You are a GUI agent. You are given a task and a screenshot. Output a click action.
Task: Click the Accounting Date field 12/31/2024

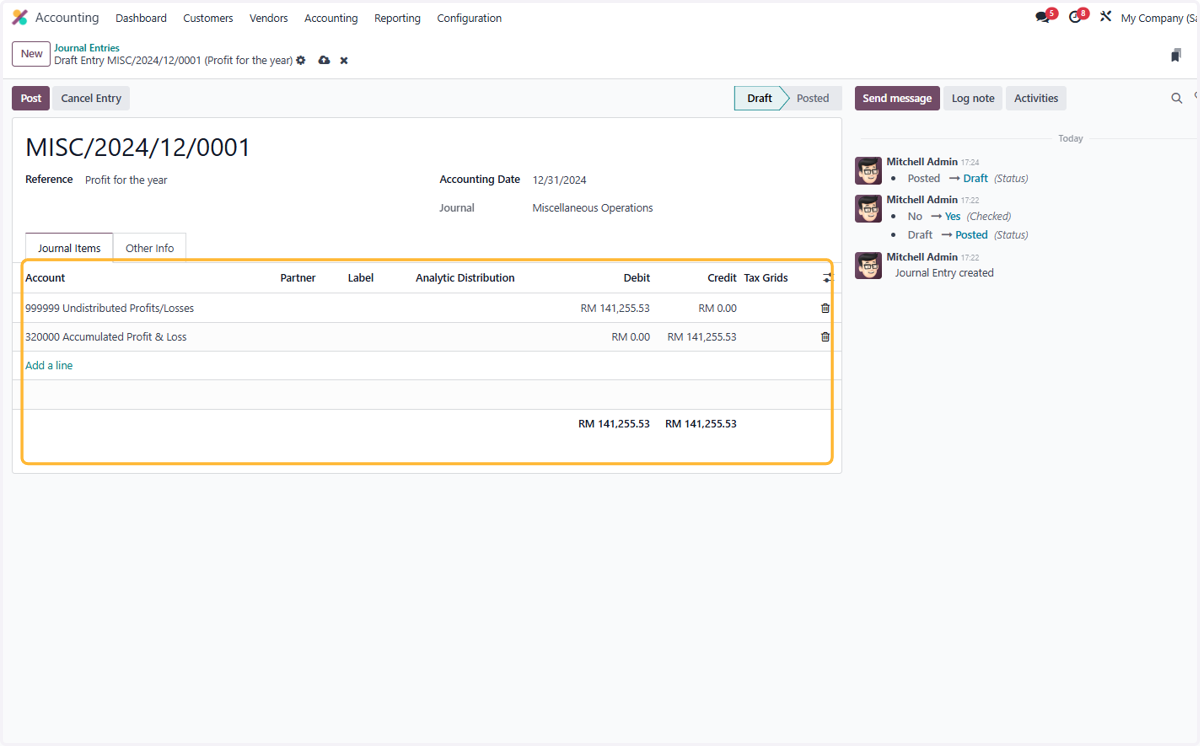tap(559, 180)
